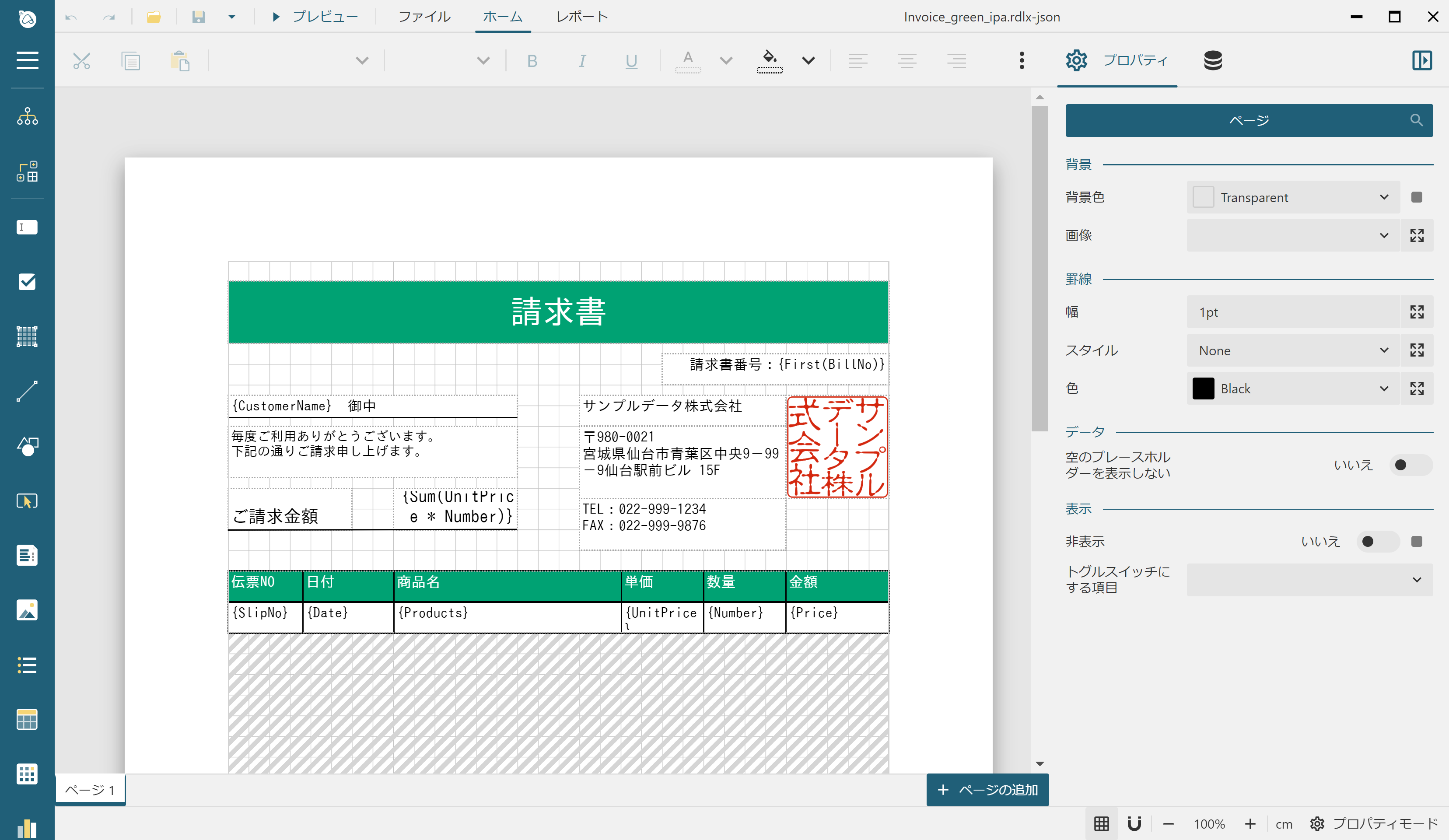Viewport: 1449px width, 840px height.
Task: Click the Cut scissors icon
Action: click(x=82, y=60)
